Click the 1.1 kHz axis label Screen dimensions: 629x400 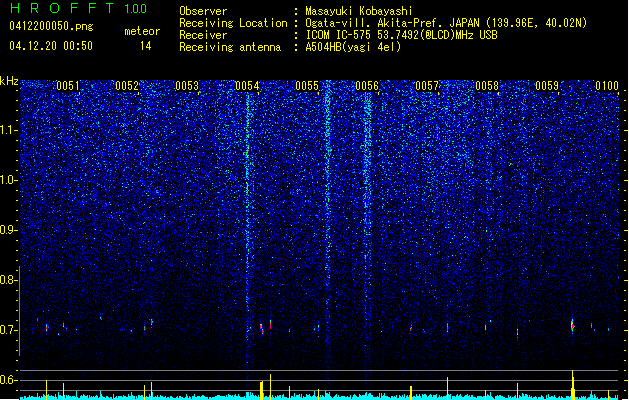coord(9,130)
